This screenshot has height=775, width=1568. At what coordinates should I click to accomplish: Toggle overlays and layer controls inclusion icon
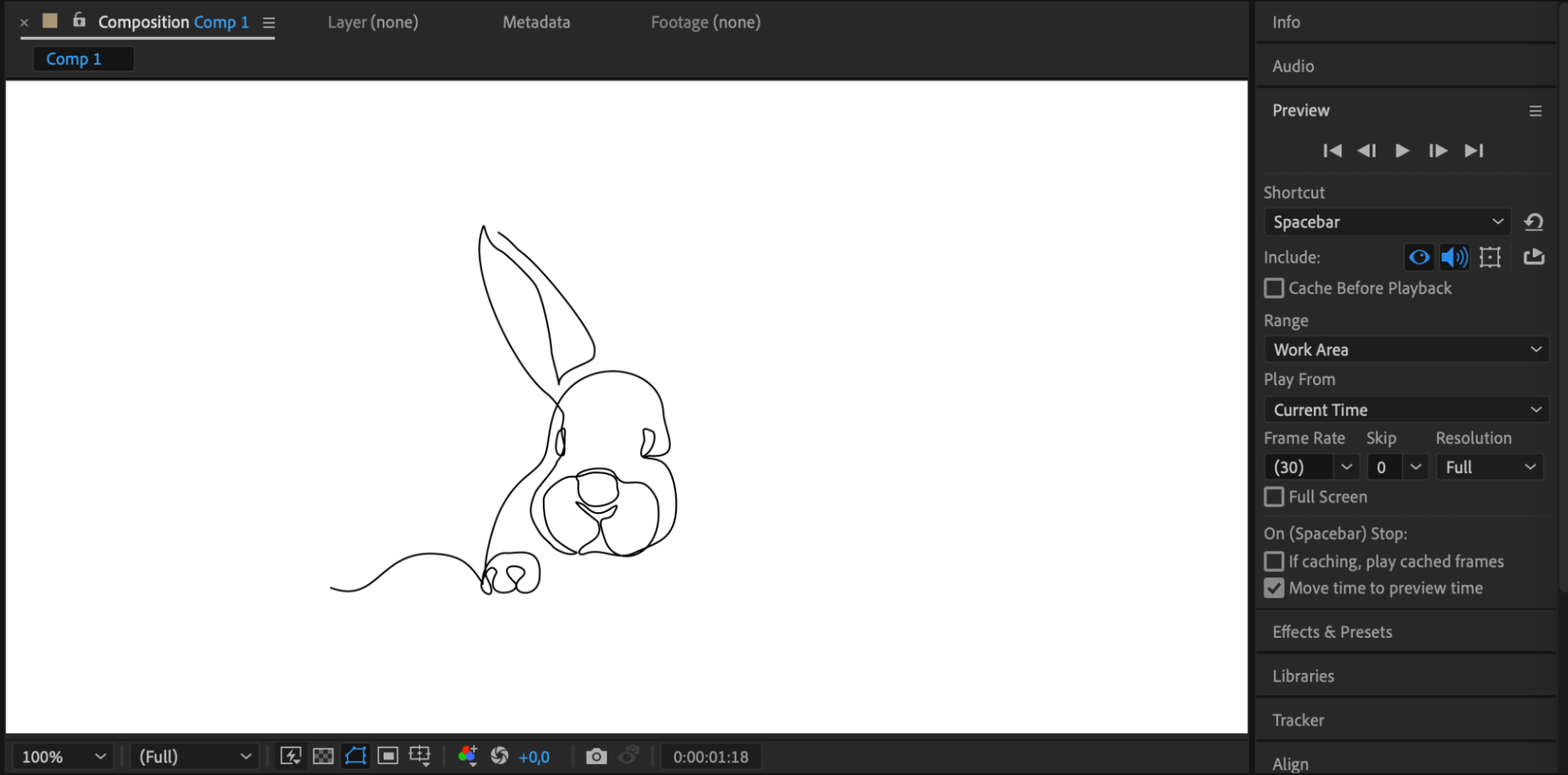[x=1490, y=257]
